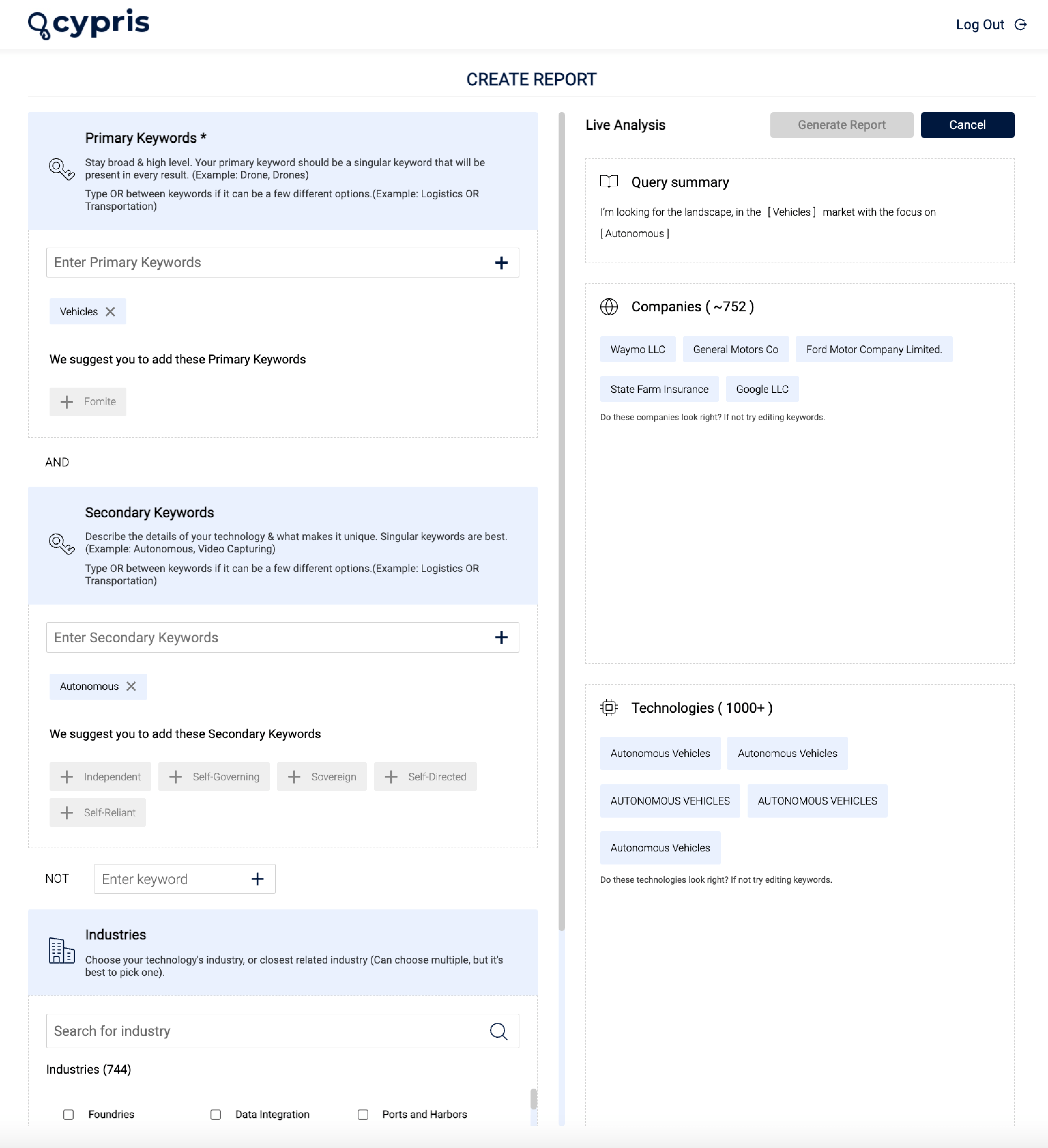Remove the Autonomous keyword chip
Viewport: 1048px width, 1148px height.
click(131, 686)
